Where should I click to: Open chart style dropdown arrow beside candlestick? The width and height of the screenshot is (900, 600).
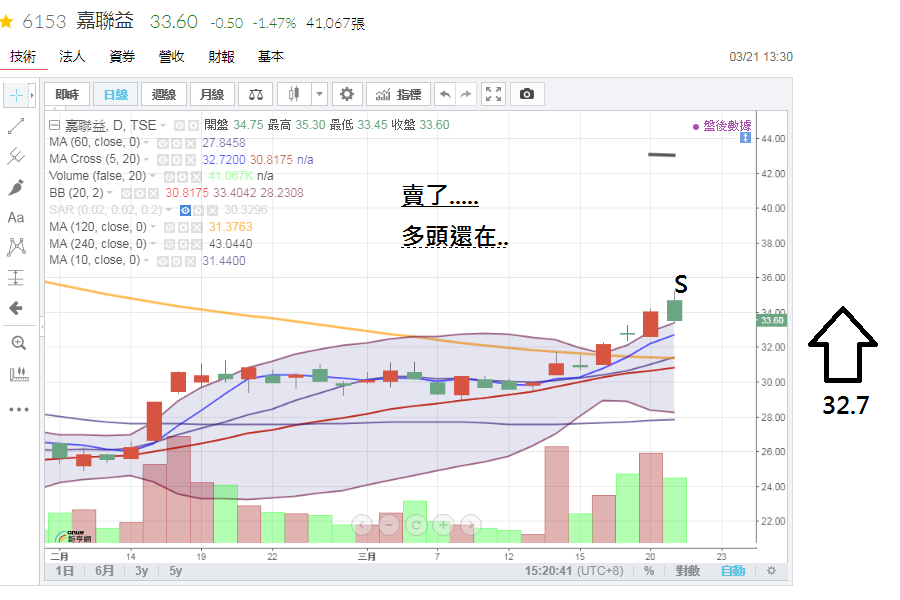point(320,95)
